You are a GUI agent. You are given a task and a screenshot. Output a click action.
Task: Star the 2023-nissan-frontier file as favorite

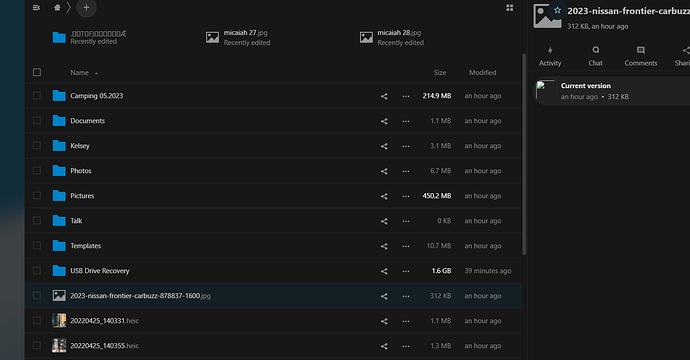557,10
